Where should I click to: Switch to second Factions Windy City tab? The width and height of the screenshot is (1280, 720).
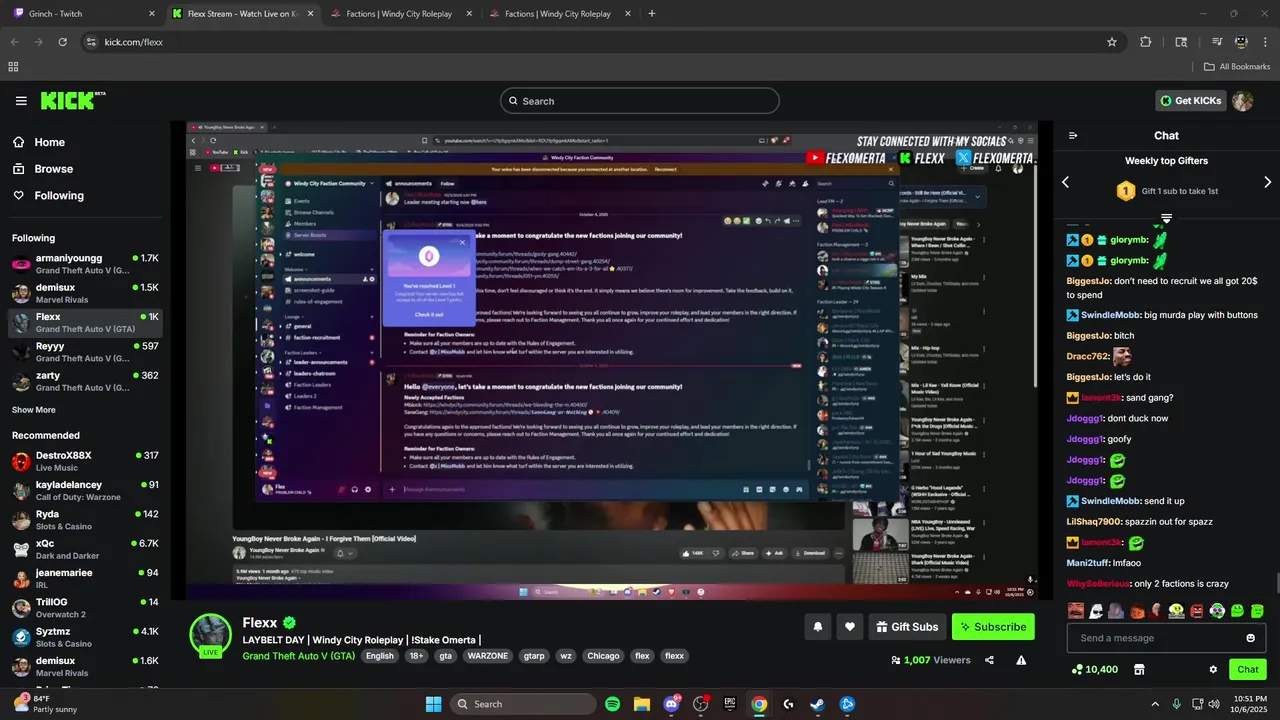[558, 14]
